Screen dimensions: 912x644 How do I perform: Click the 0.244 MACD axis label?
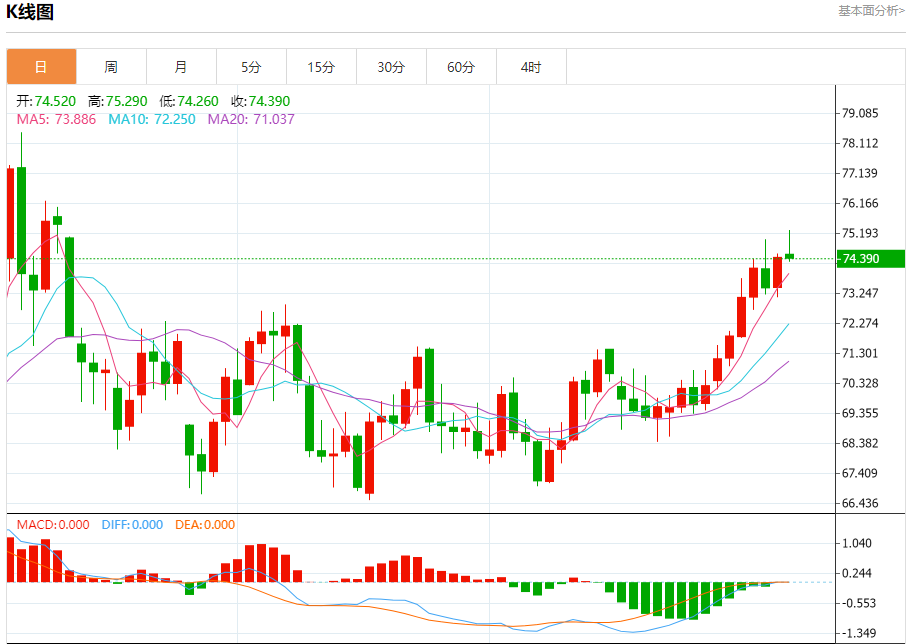click(857, 574)
